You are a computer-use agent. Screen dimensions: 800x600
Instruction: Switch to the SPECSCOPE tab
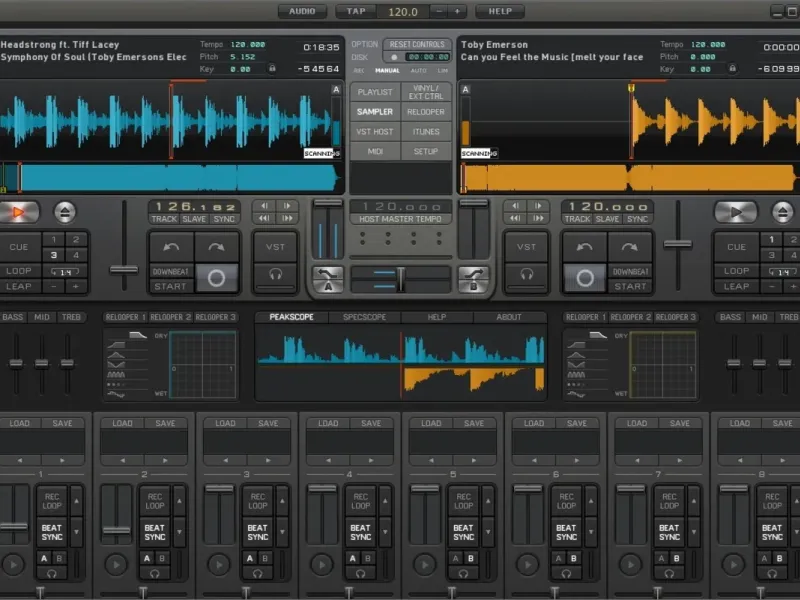(363, 317)
